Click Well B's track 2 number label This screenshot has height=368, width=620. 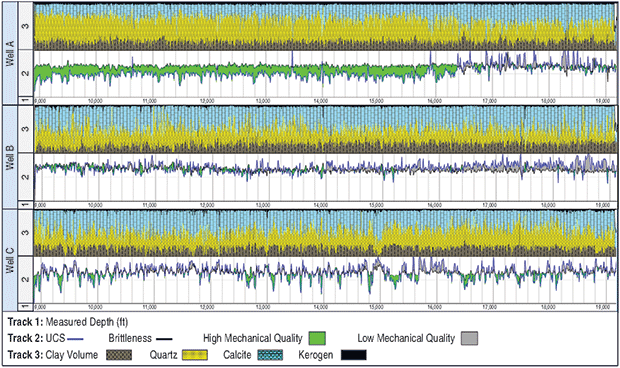click(x=25, y=177)
